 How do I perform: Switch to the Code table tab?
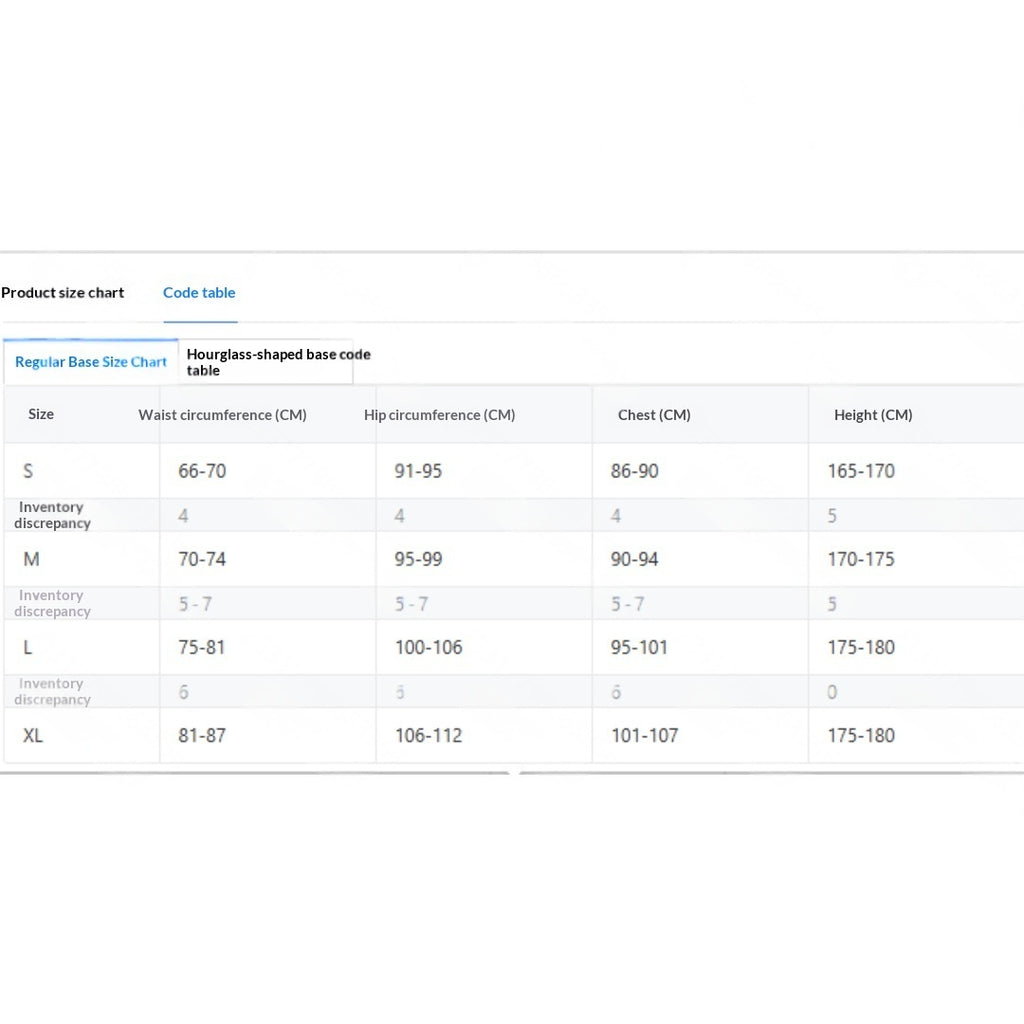click(199, 293)
